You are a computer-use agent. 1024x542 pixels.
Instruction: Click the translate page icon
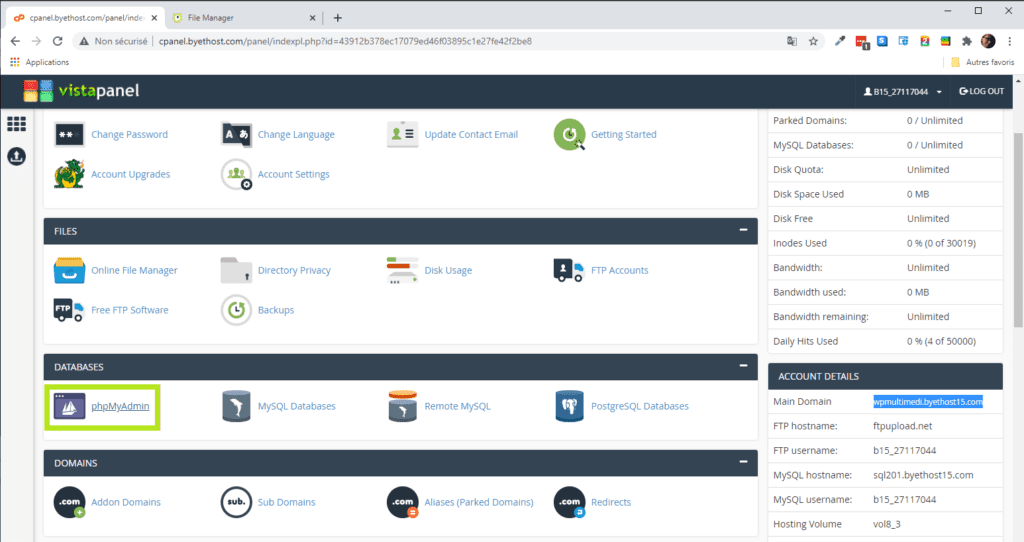pyautogui.click(x=792, y=41)
